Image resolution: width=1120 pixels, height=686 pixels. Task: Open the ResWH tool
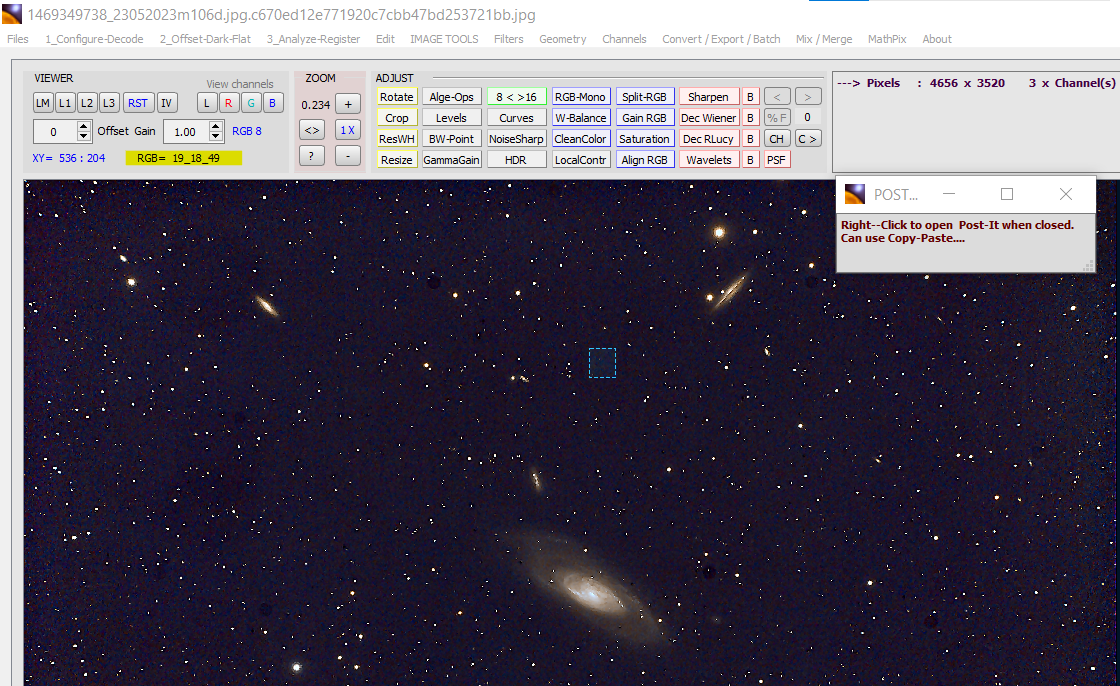tap(396, 139)
